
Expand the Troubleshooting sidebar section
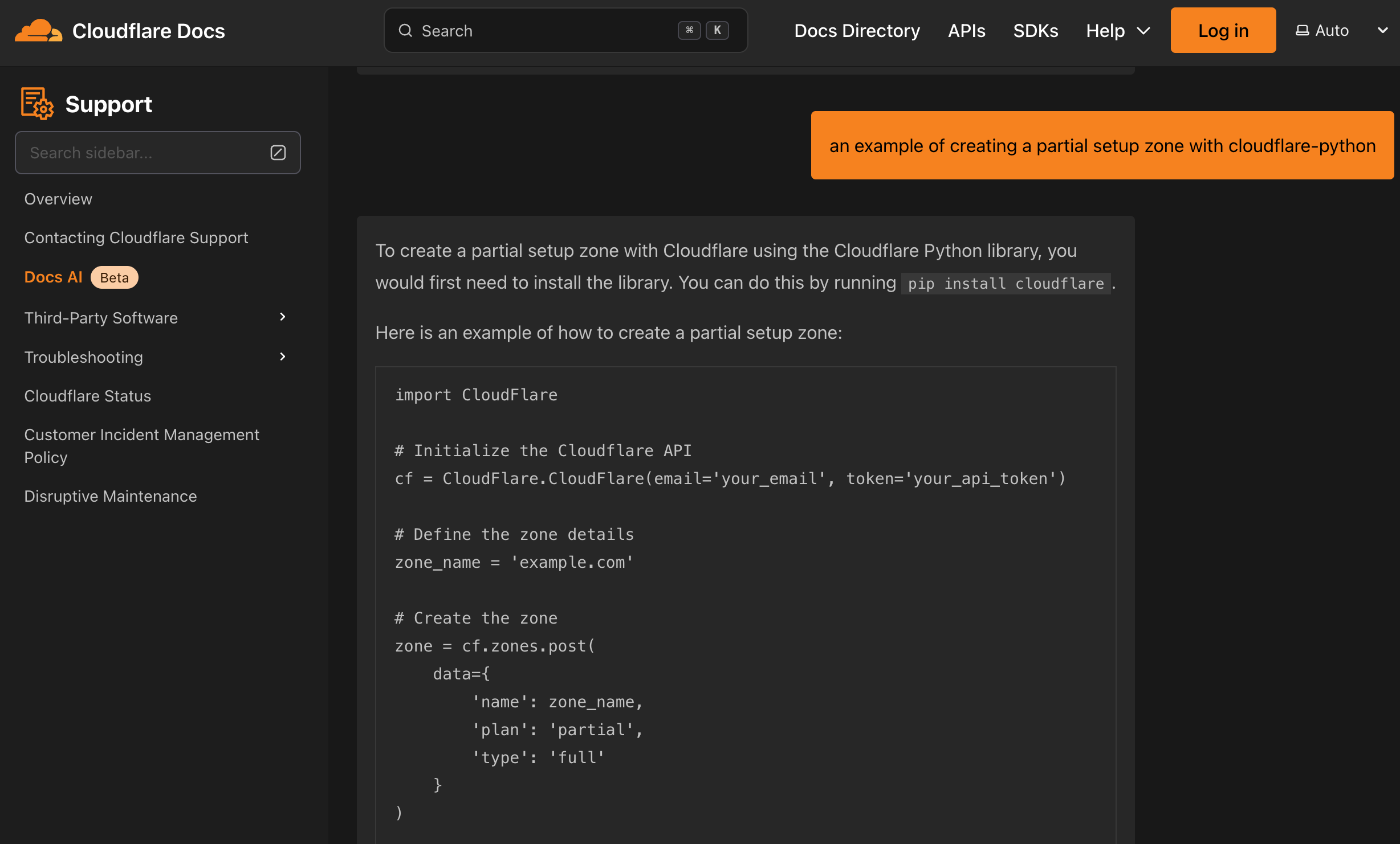point(282,357)
